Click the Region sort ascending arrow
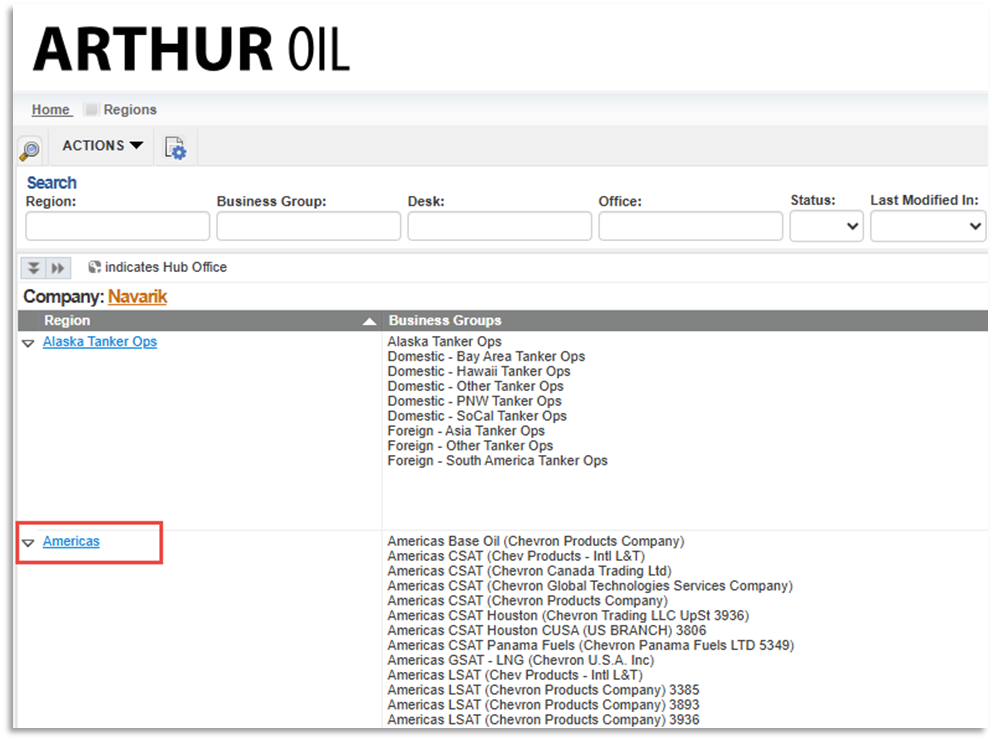This screenshot has height=741, width=992. coord(369,321)
